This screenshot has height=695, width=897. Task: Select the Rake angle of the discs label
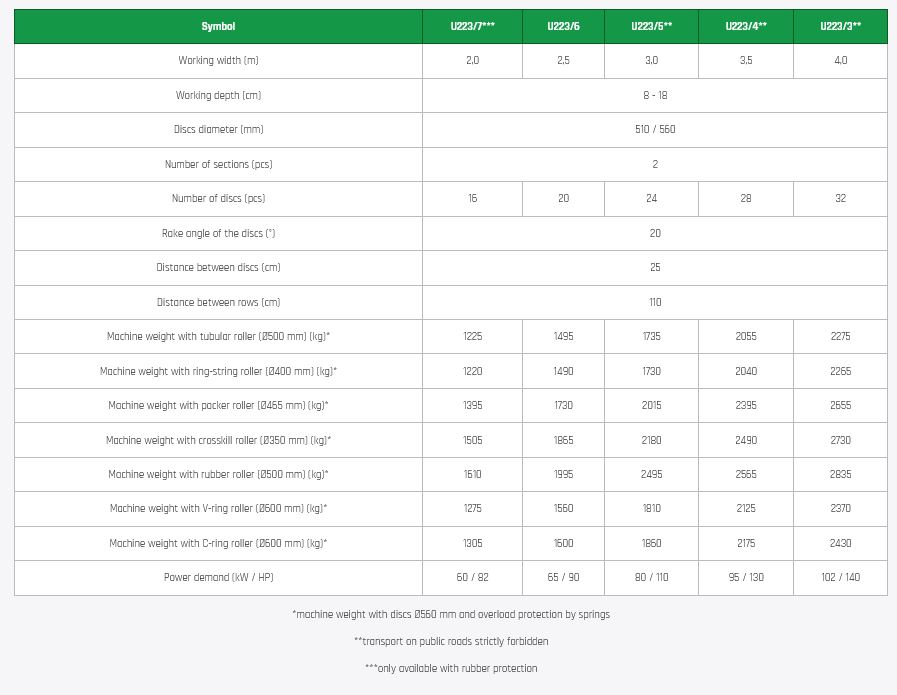(218, 233)
